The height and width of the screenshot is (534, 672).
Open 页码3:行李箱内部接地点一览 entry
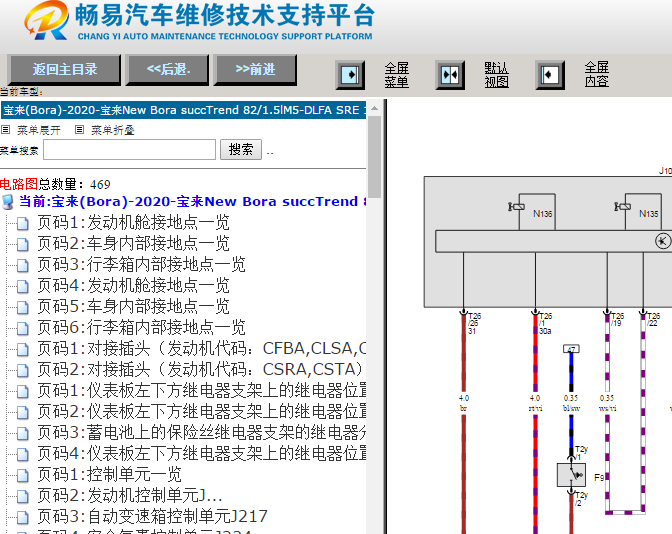tap(141, 265)
